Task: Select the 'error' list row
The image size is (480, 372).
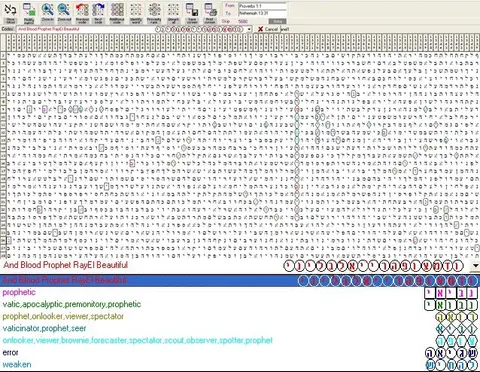Action: tap(240, 352)
